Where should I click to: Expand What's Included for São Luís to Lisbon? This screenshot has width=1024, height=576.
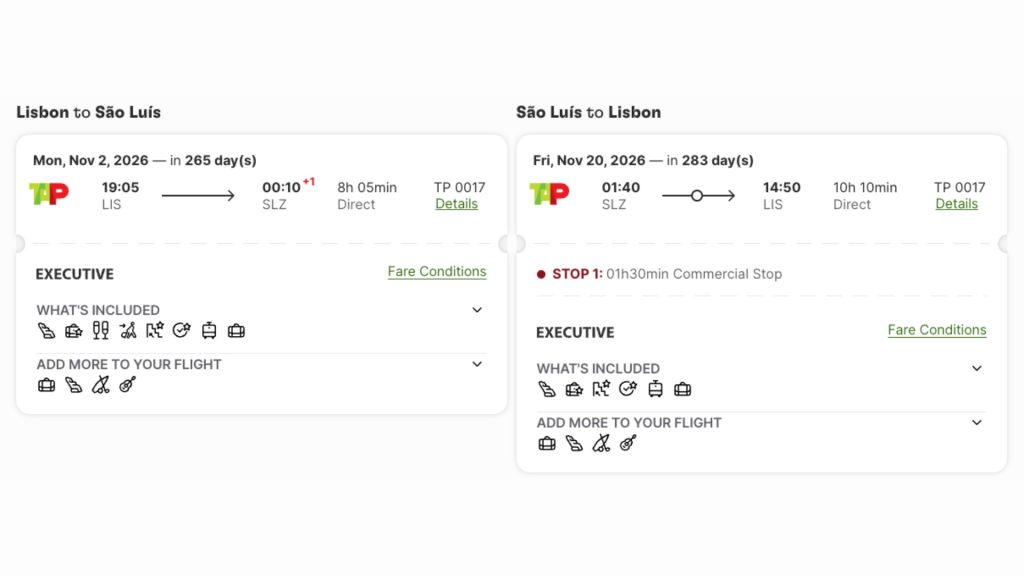977,368
